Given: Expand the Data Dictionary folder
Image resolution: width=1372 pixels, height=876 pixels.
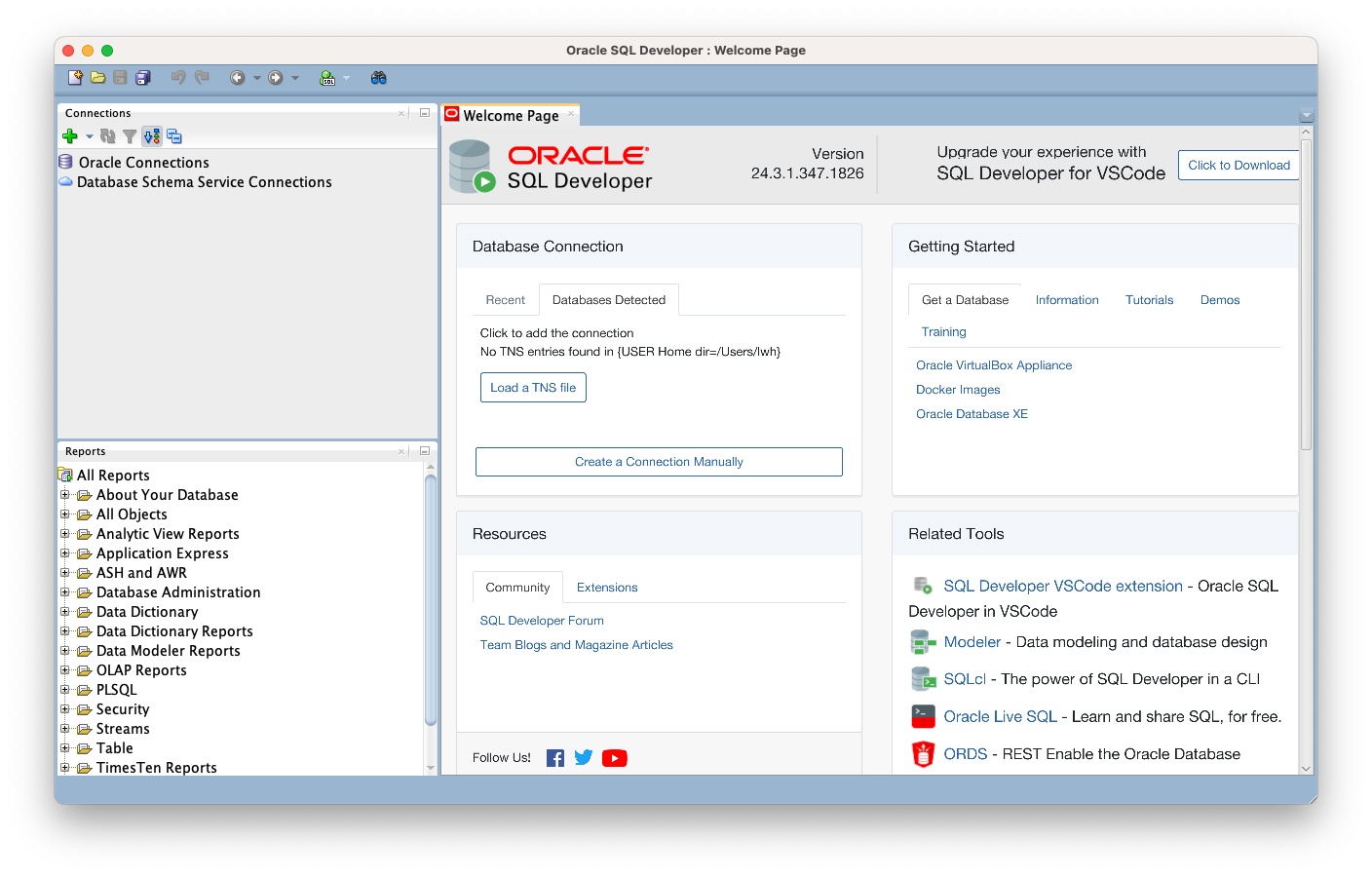Looking at the screenshot, I should pyautogui.click(x=65, y=612).
